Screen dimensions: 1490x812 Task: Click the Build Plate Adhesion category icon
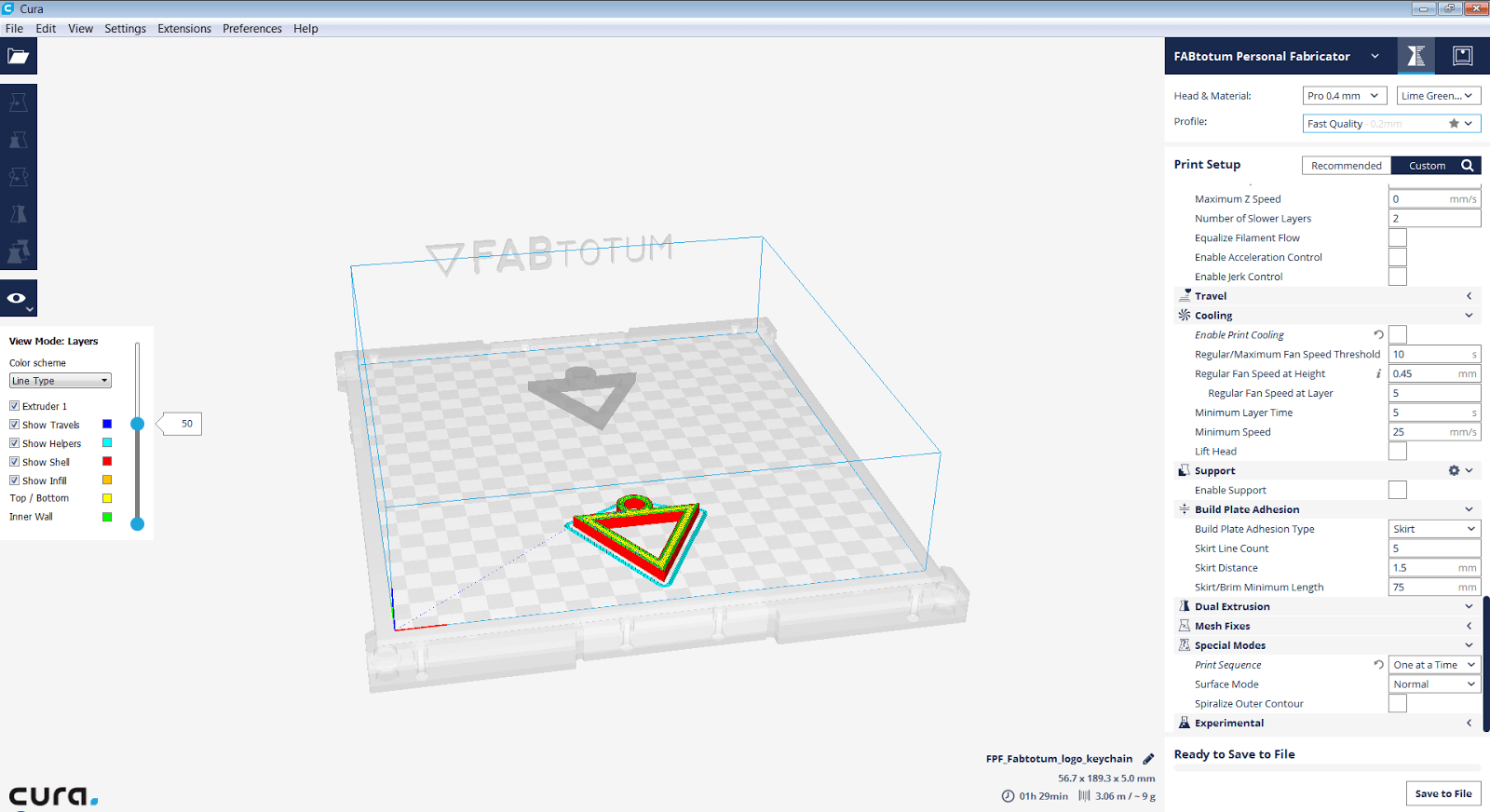point(1185,509)
